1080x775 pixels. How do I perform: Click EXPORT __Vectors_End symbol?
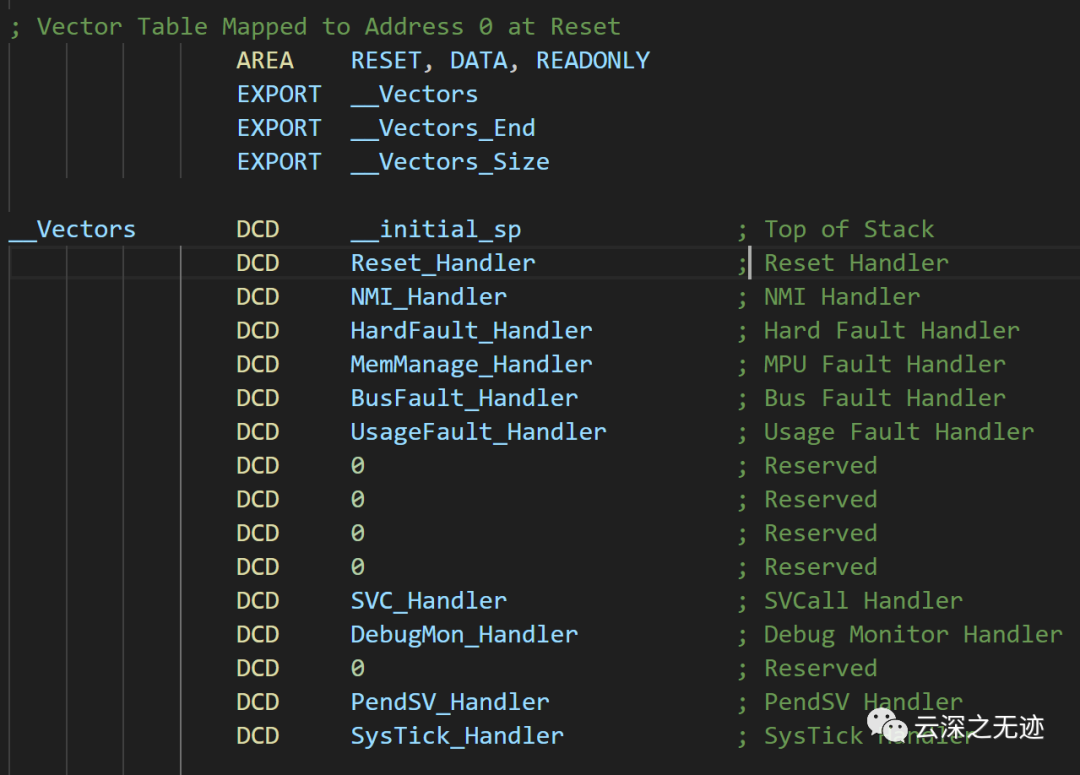[443, 128]
